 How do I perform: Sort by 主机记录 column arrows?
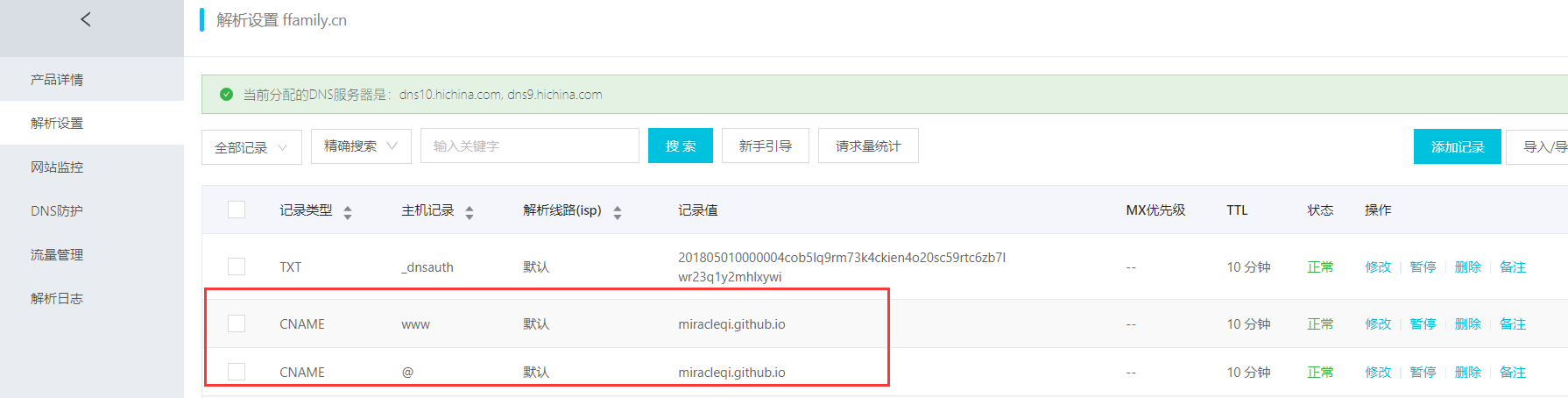(x=470, y=212)
